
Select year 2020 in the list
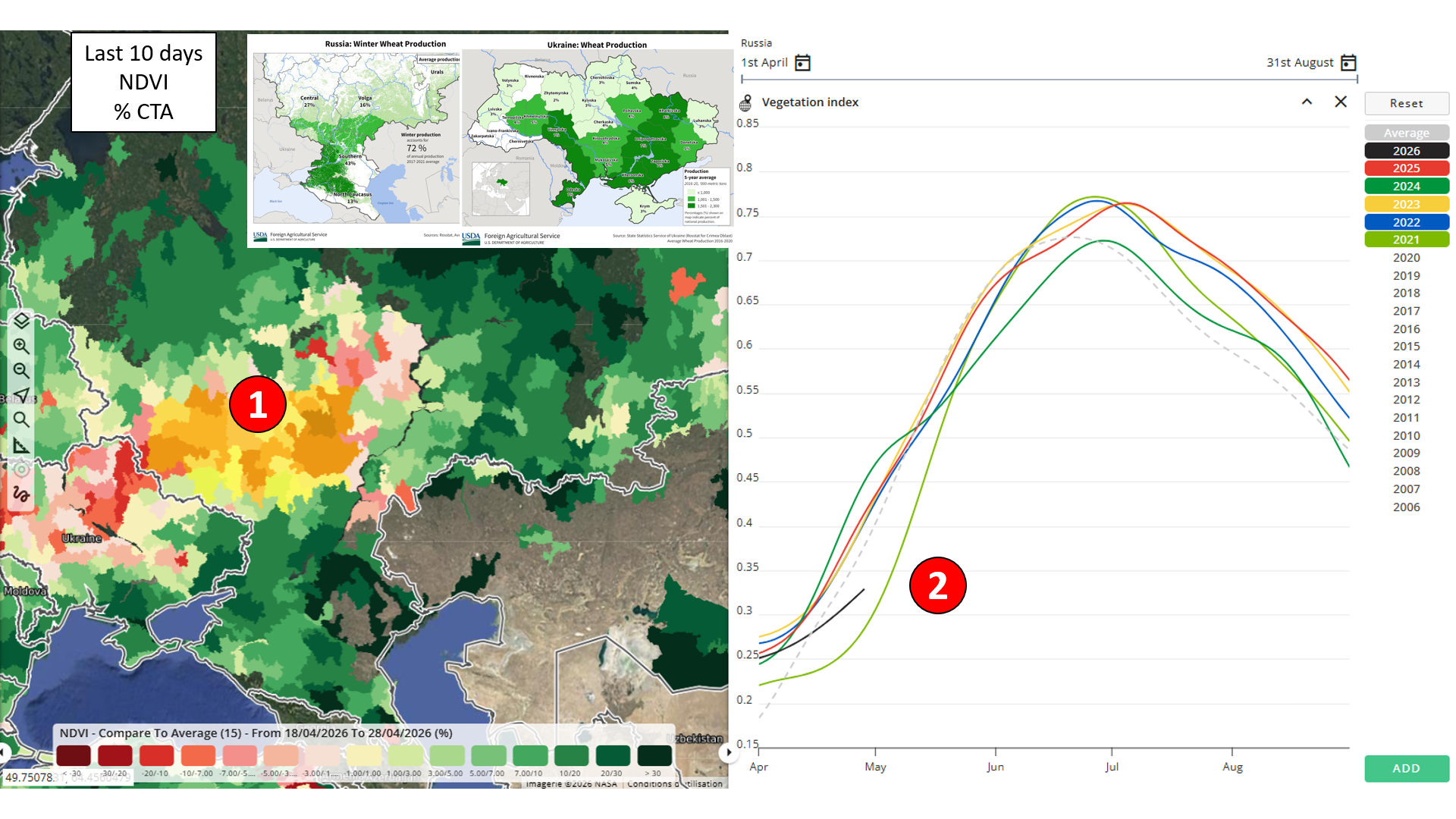[1406, 258]
